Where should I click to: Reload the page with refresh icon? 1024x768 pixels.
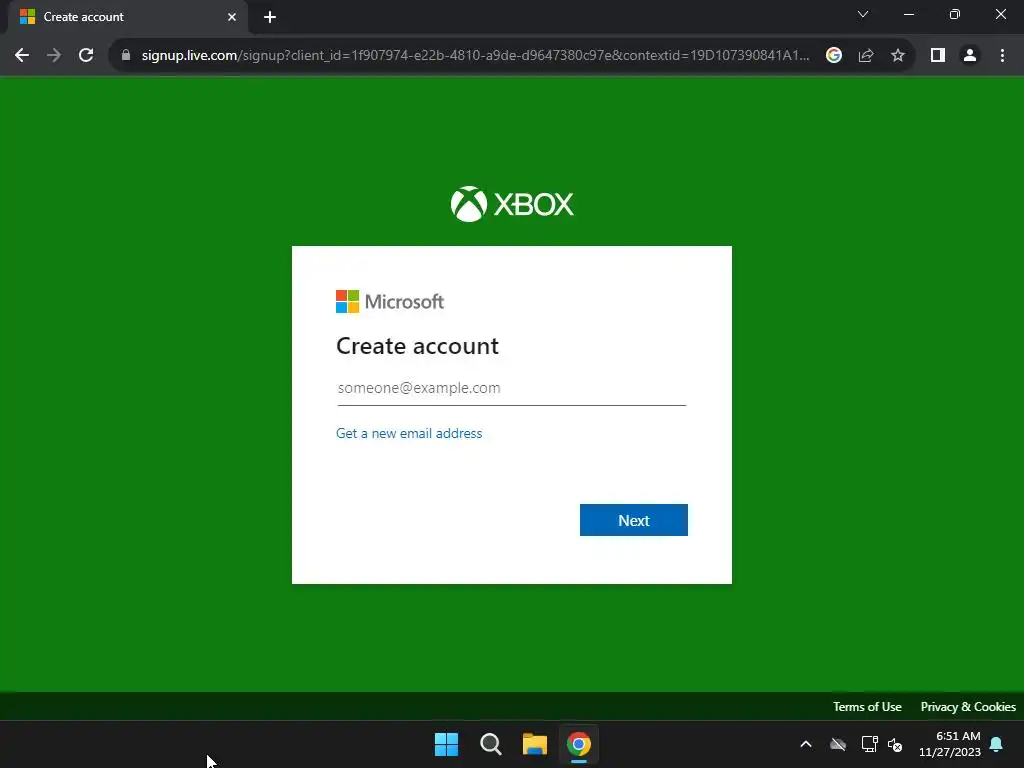[x=86, y=56]
